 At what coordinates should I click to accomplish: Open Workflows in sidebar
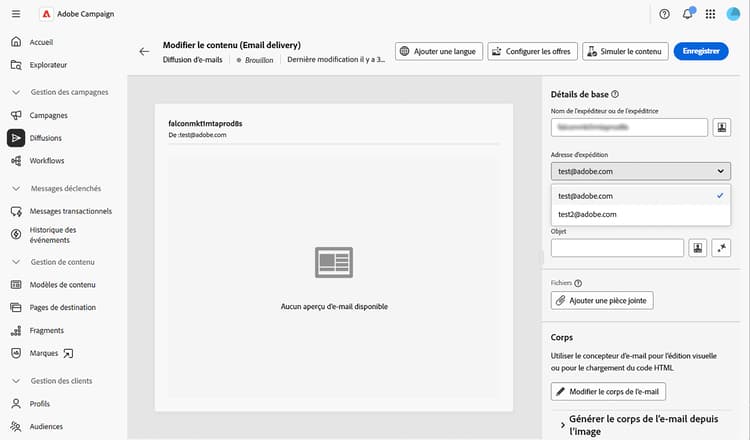coord(47,161)
